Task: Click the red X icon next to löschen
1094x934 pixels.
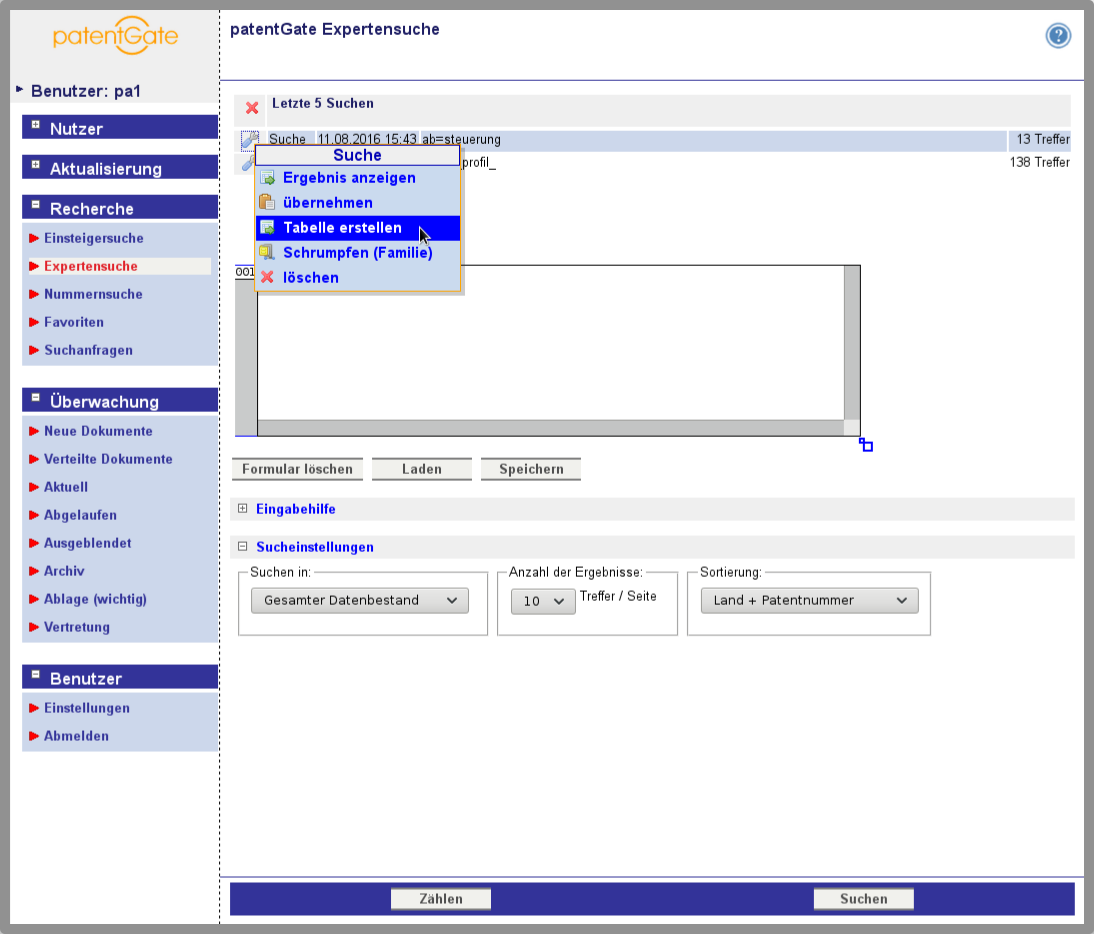Action: pyautogui.click(x=267, y=277)
